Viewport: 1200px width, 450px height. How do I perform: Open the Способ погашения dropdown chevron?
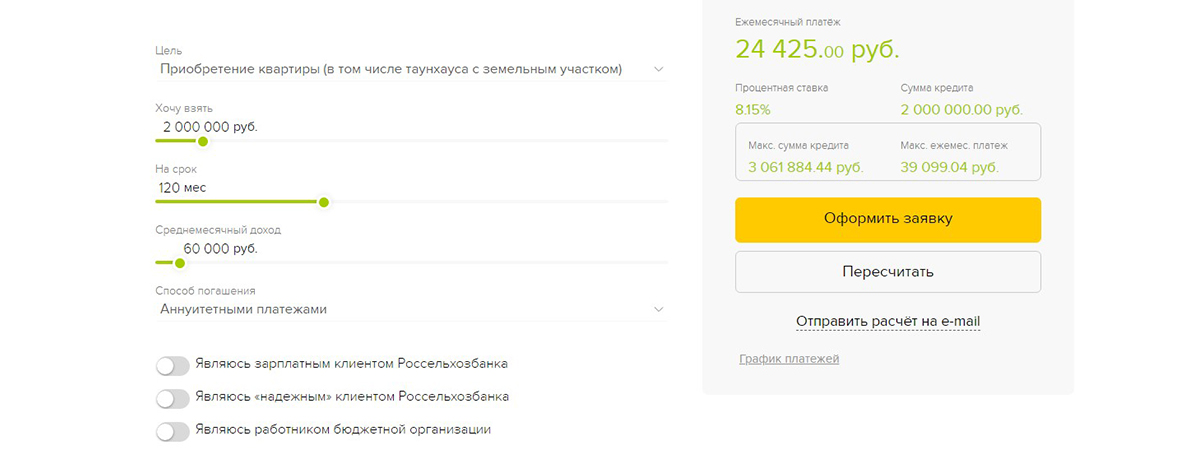tap(658, 309)
